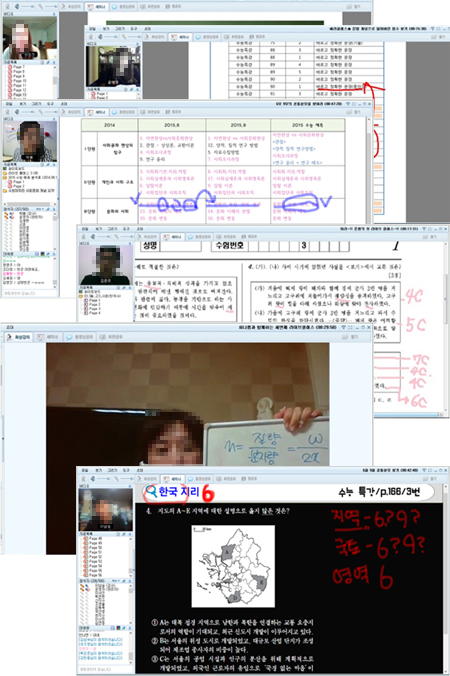Image resolution: width=450 pixels, height=676 pixels.
Task: Select 화이트보드 item in social studies file tree
Action: click(x=14, y=169)
